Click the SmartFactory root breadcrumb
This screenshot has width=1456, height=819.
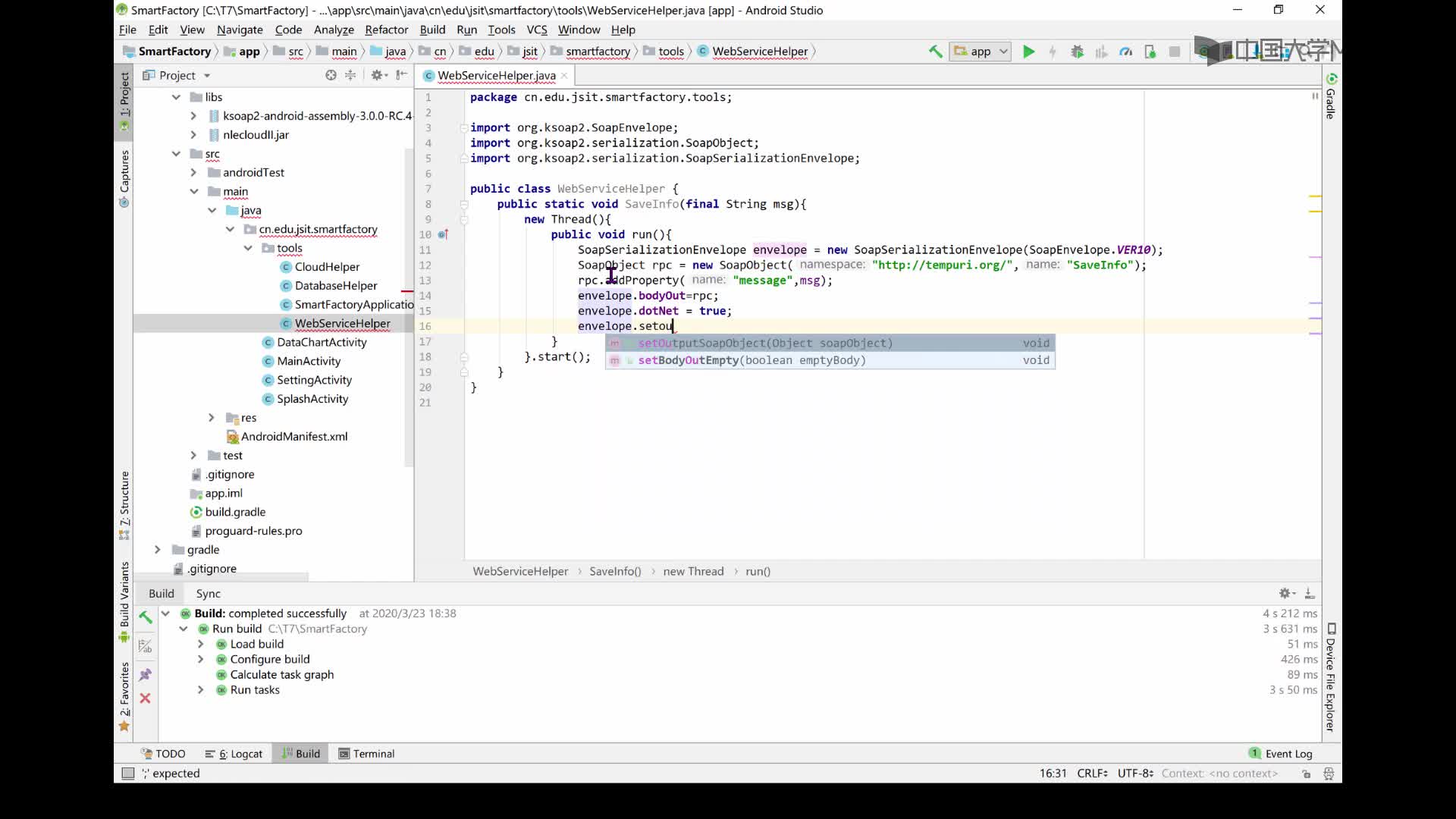tap(168, 52)
